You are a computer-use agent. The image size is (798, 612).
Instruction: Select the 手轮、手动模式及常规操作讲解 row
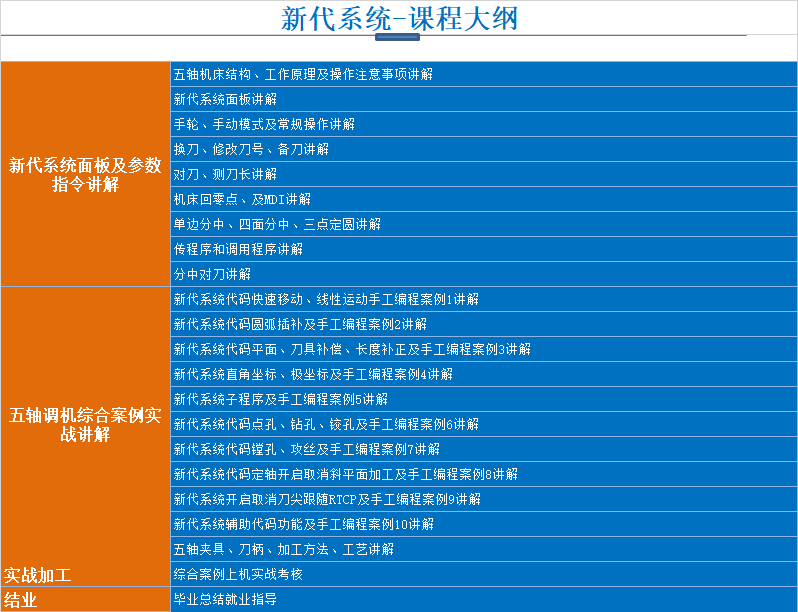[x=264, y=124]
